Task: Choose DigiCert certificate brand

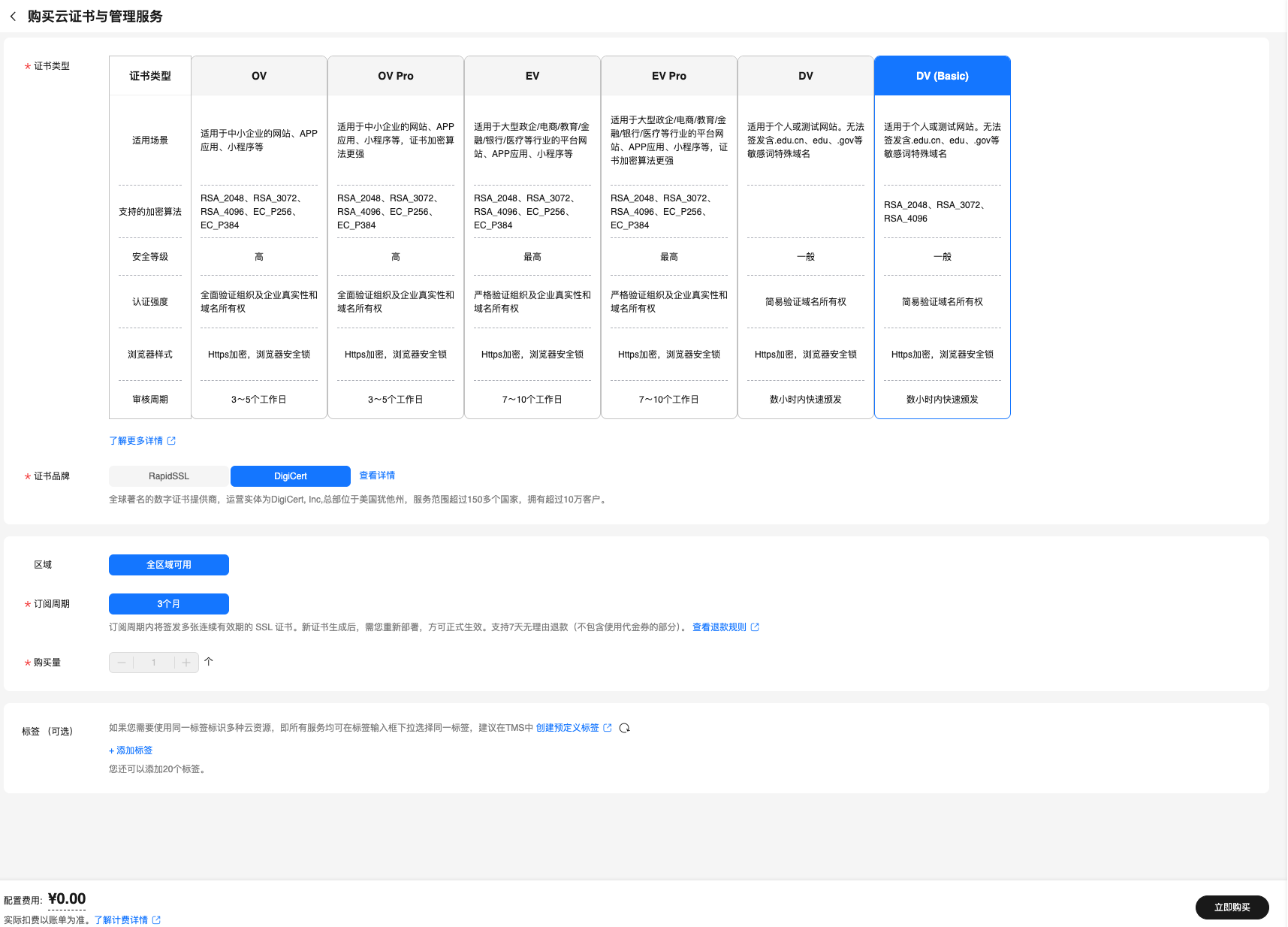Action: (291, 476)
